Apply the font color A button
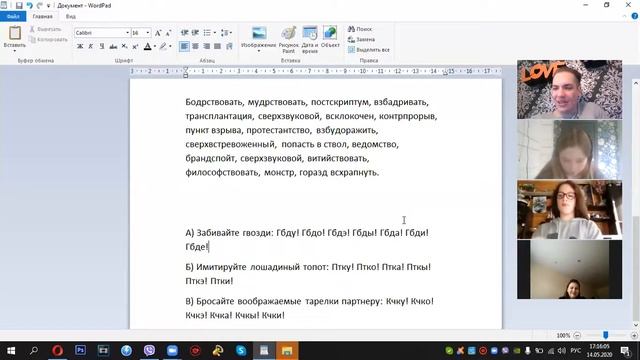The image size is (640, 360). point(147,47)
